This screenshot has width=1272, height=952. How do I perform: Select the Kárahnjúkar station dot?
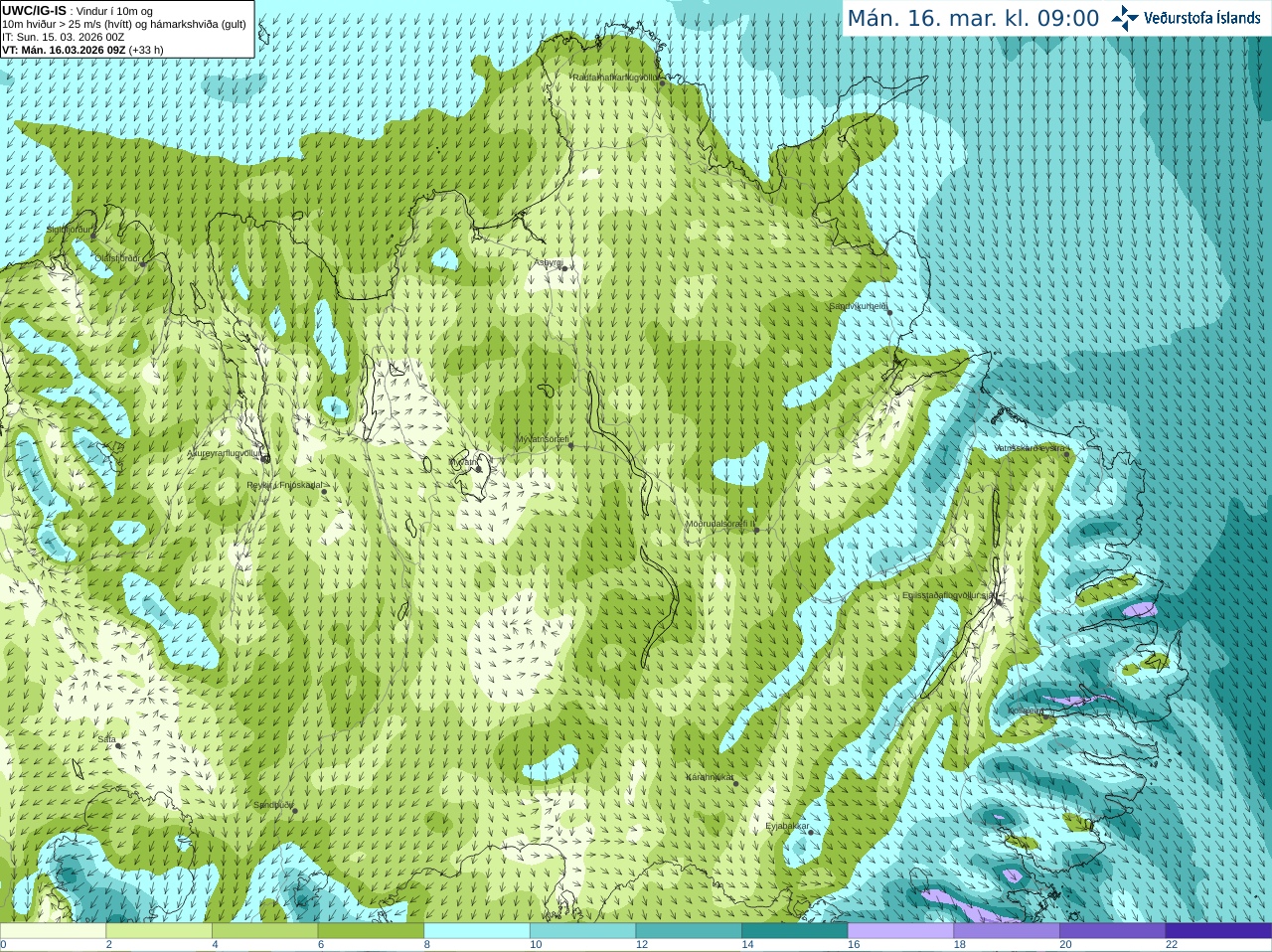point(735,783)
